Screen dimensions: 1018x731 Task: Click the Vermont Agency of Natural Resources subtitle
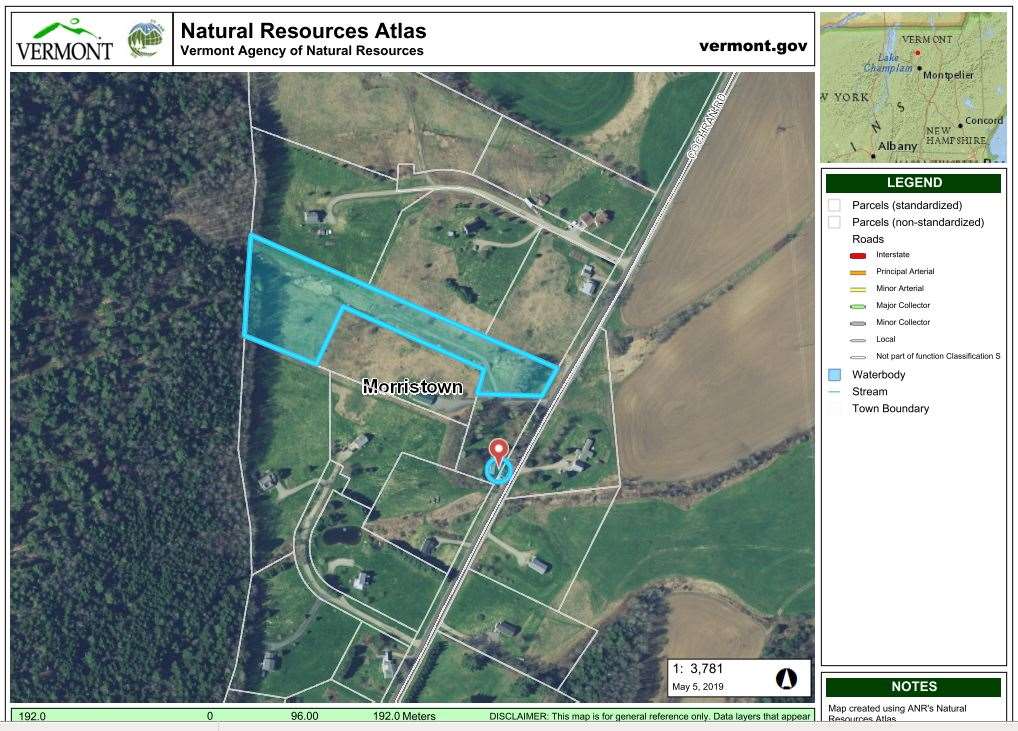302,51
